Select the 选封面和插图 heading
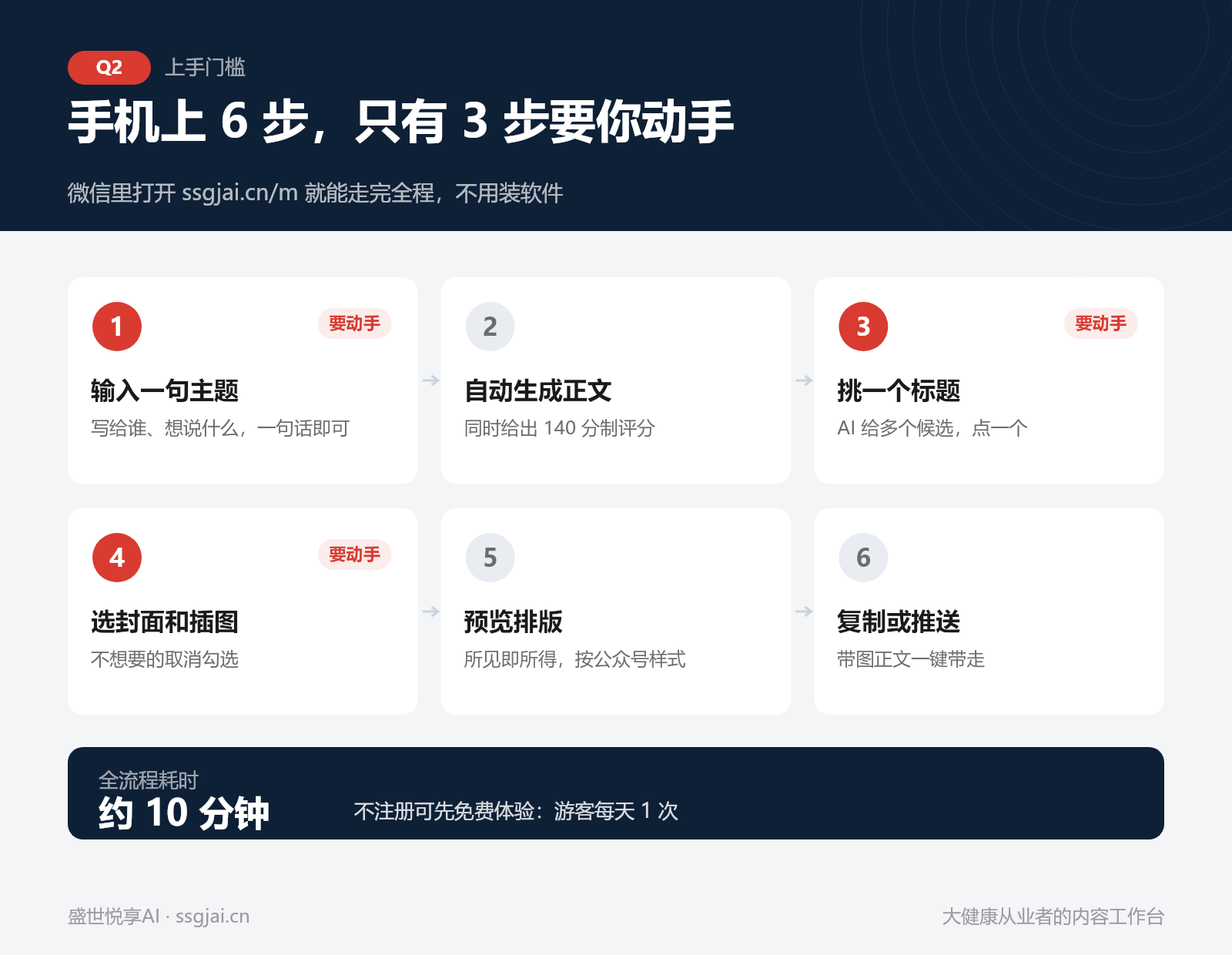The height and width of the screenshot is (955, 1232). click(165, 622)
